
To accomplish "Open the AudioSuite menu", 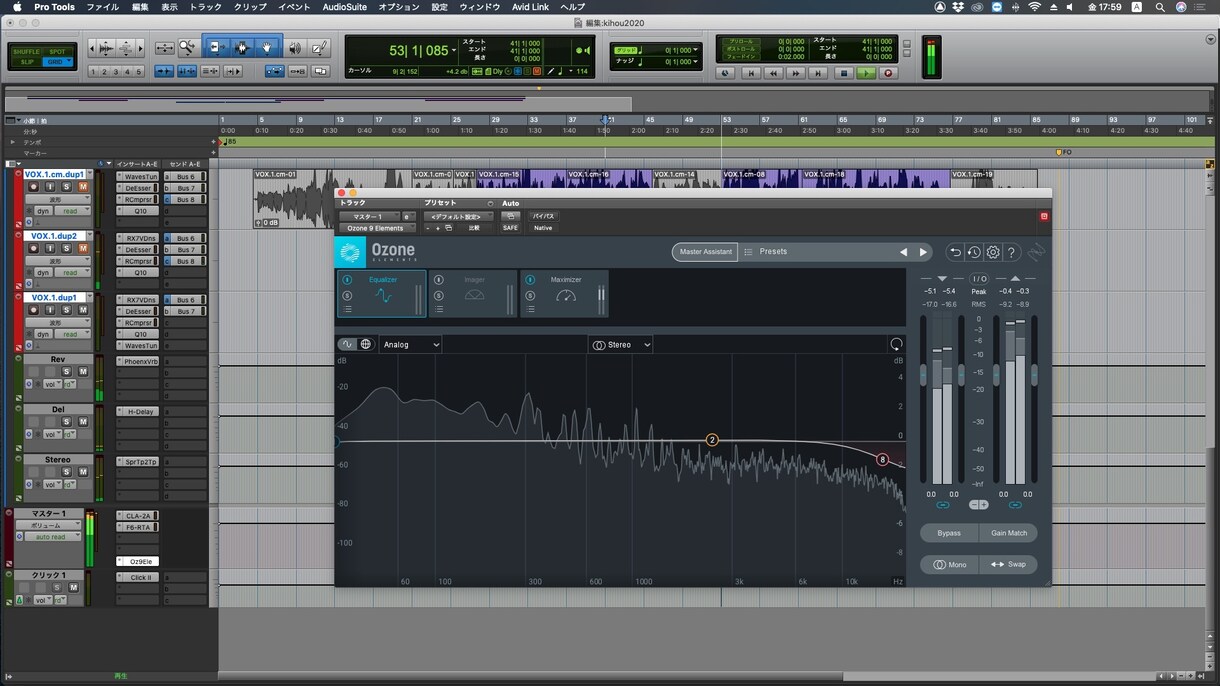I will tap(344, 7).
